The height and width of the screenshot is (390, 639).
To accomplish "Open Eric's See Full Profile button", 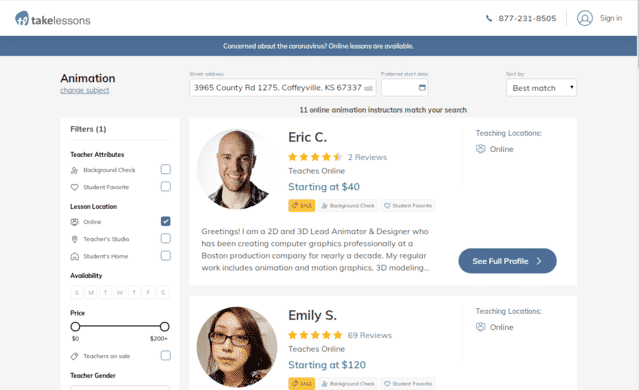I will click(507, 261).
